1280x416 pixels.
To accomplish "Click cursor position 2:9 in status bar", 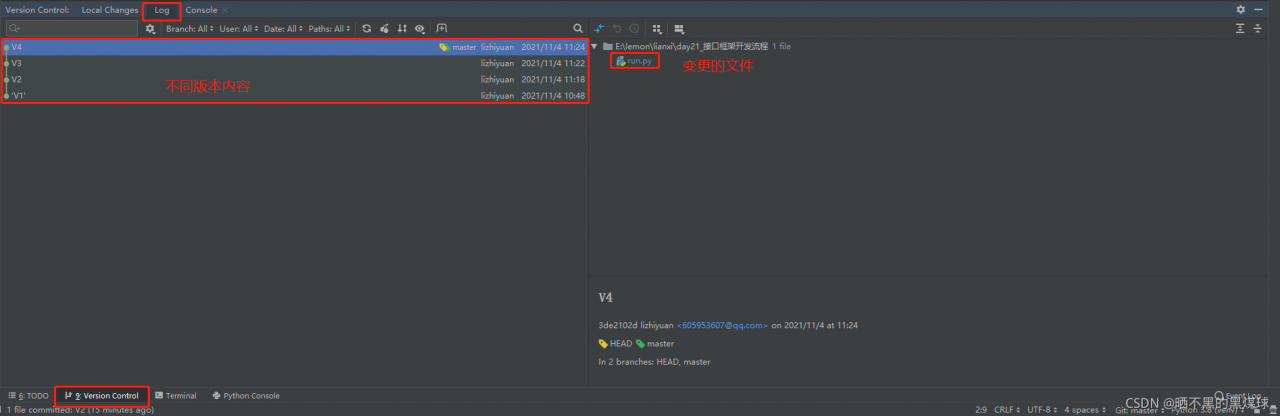I will tap(981, 410).
